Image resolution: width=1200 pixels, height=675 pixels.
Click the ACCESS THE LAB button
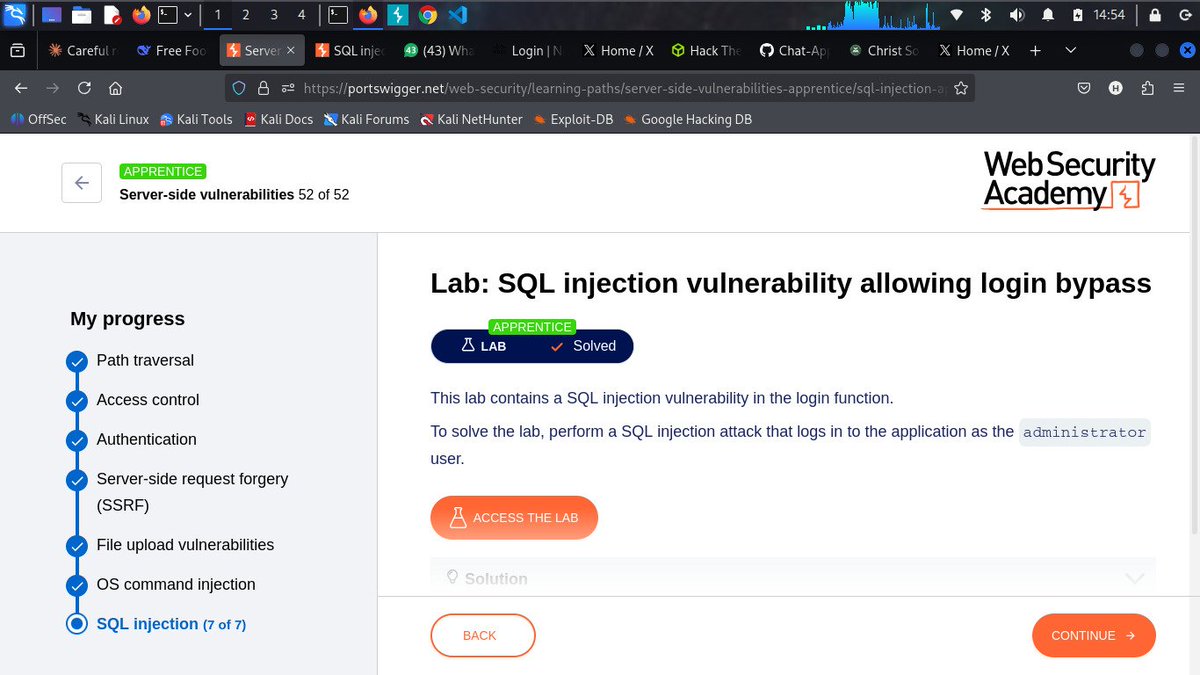point(514,517)
